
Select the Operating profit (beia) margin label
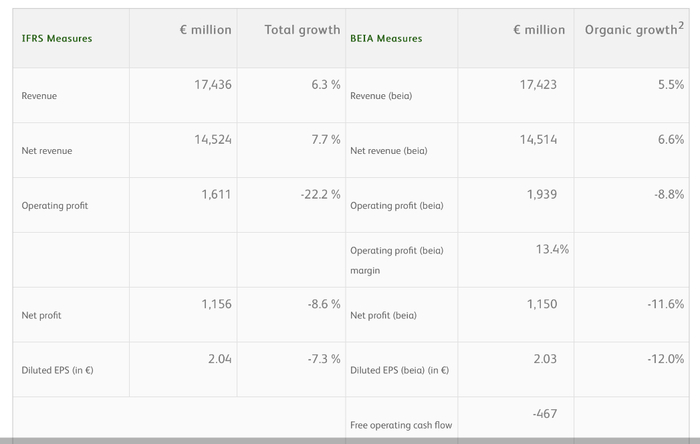[397, 260]
